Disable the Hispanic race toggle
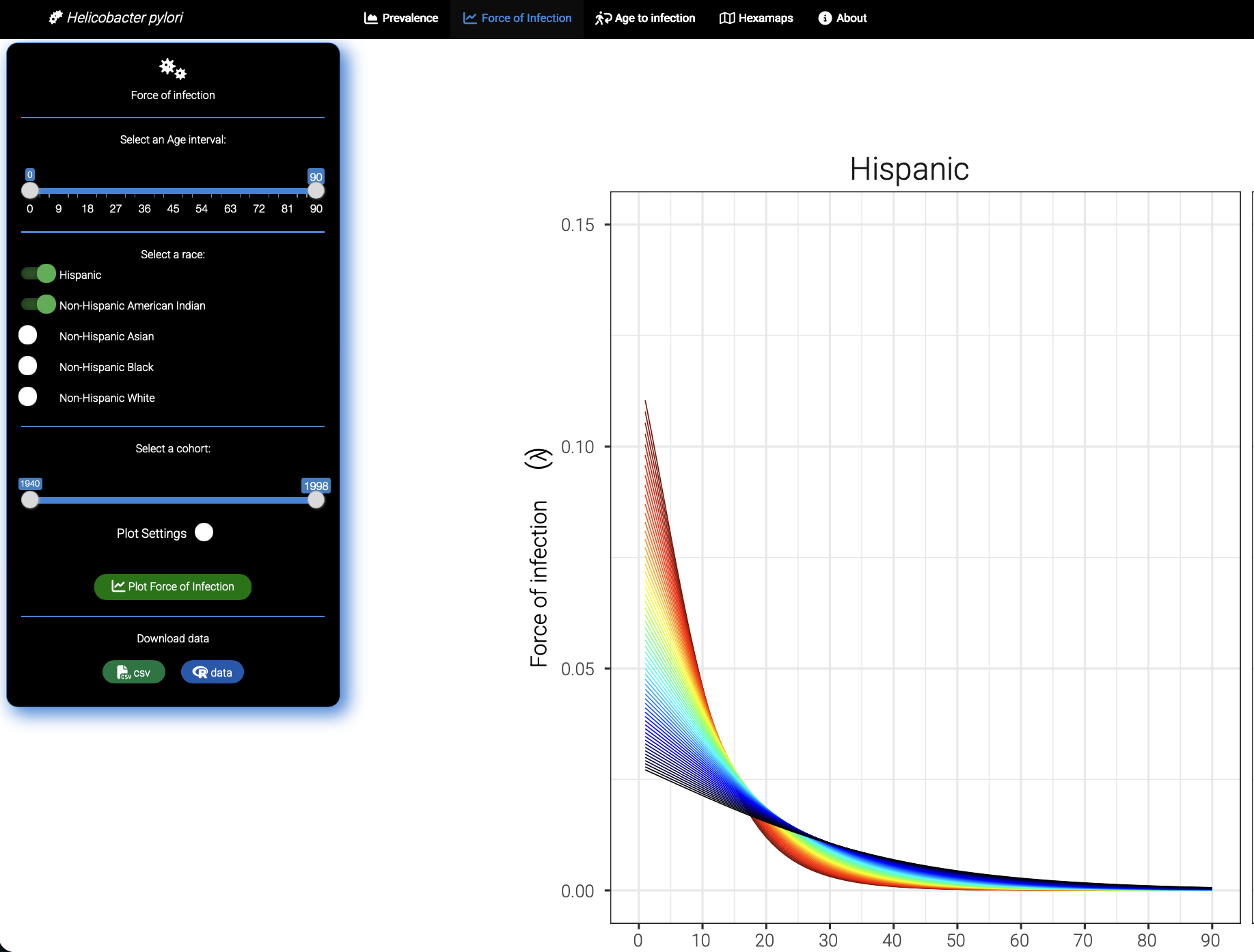This screenshot has width=1254, height=952. coord(38,274)
